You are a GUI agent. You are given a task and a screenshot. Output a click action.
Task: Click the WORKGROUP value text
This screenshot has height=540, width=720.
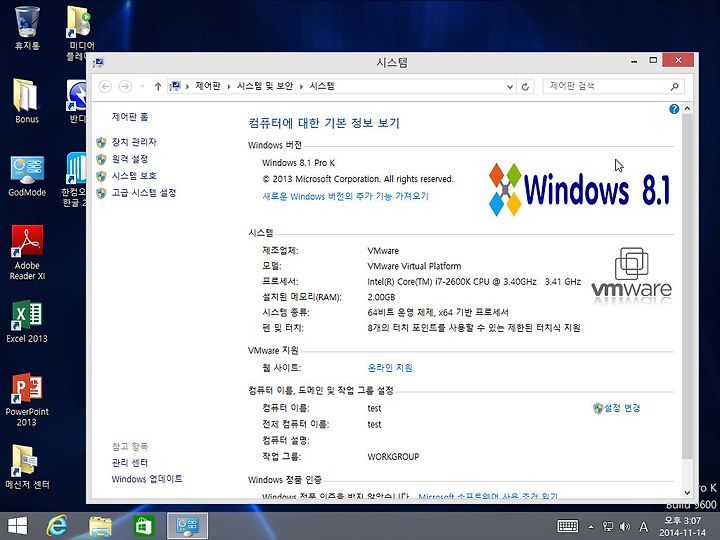point(393,457)
